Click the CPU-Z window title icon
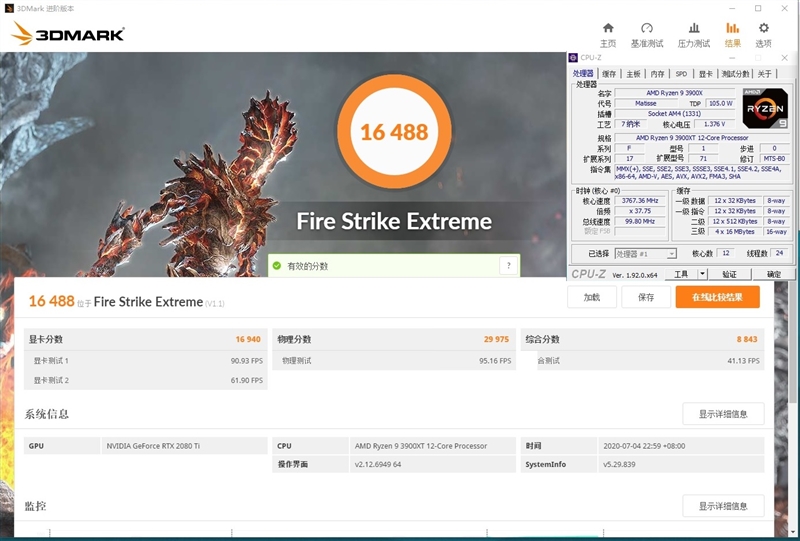Screen dimensions: 800x541 click(x=573, y=58)
